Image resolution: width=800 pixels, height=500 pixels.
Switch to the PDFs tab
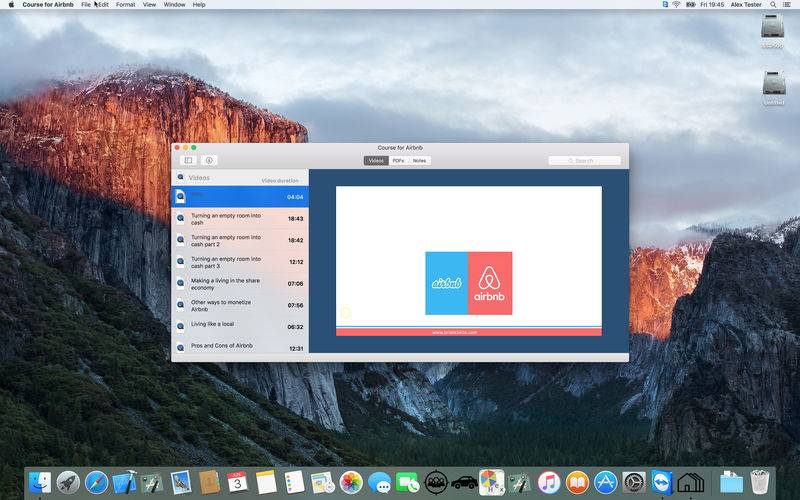pyautogui.click(x=398, y=161)
